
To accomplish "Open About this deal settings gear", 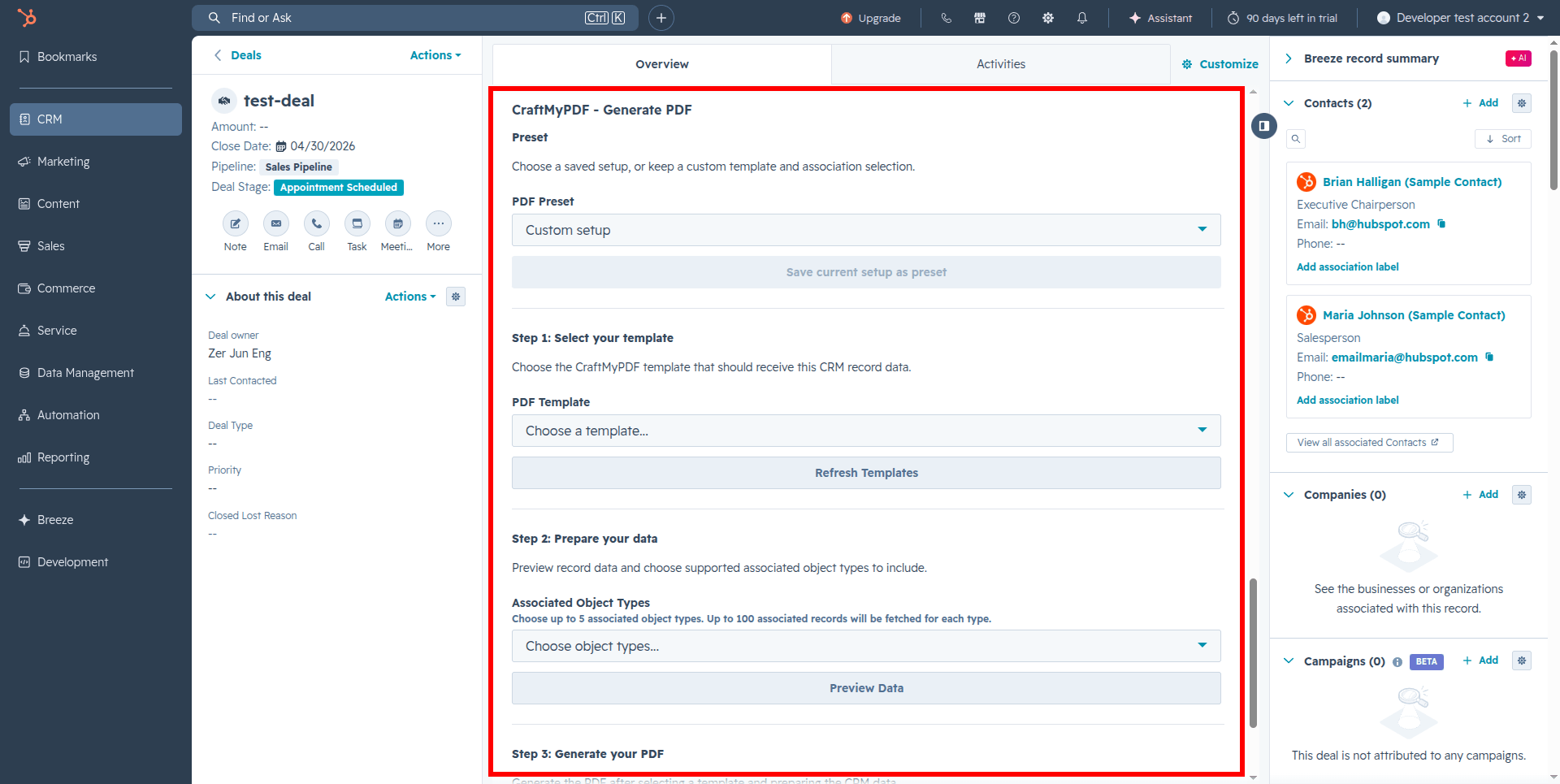I will coord(456,297).
